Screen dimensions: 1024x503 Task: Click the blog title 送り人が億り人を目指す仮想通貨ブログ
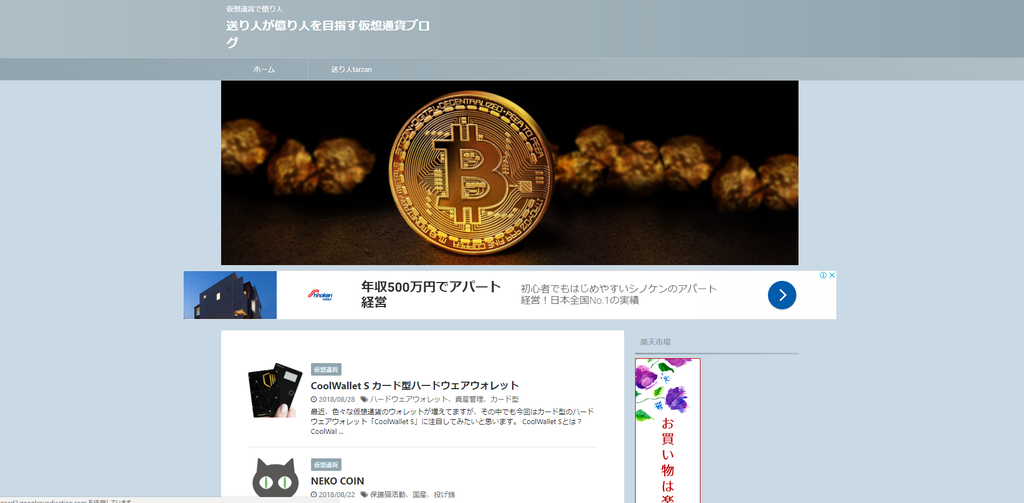click(328, 35)
